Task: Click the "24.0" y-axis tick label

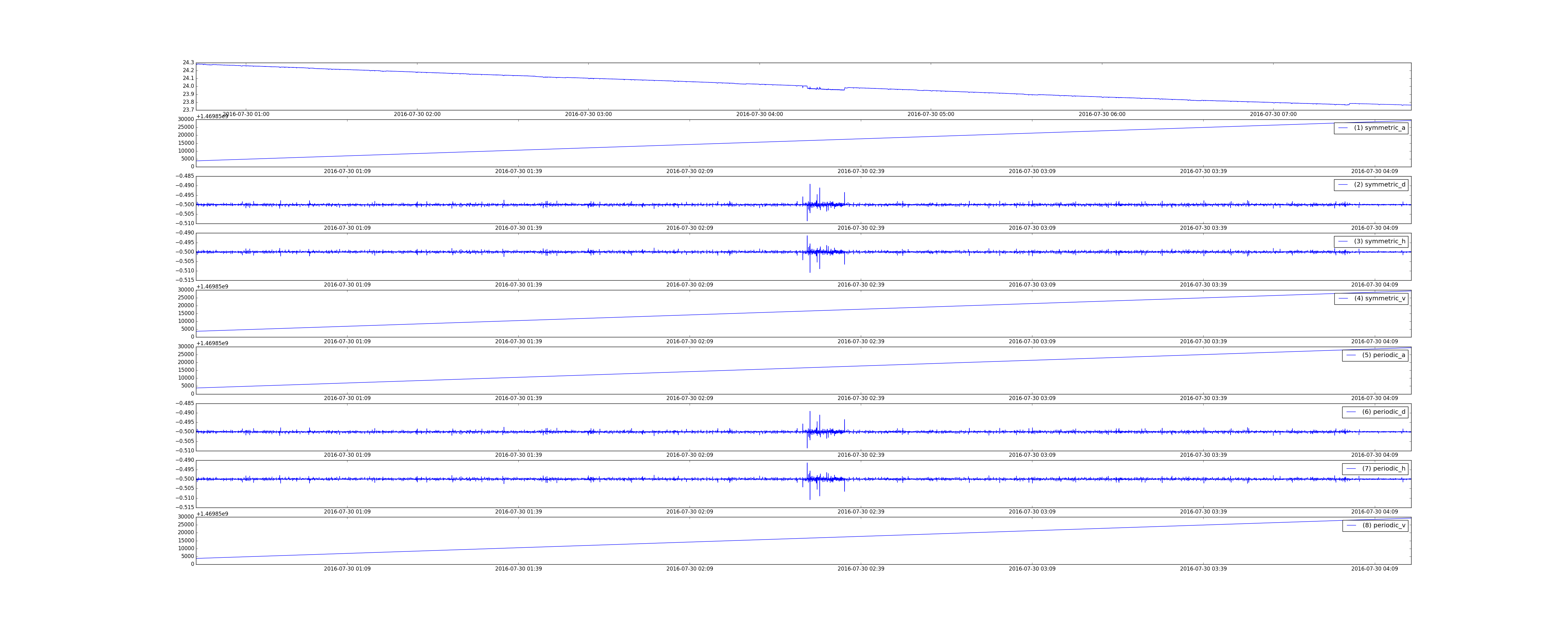Action: coord(188,87)
